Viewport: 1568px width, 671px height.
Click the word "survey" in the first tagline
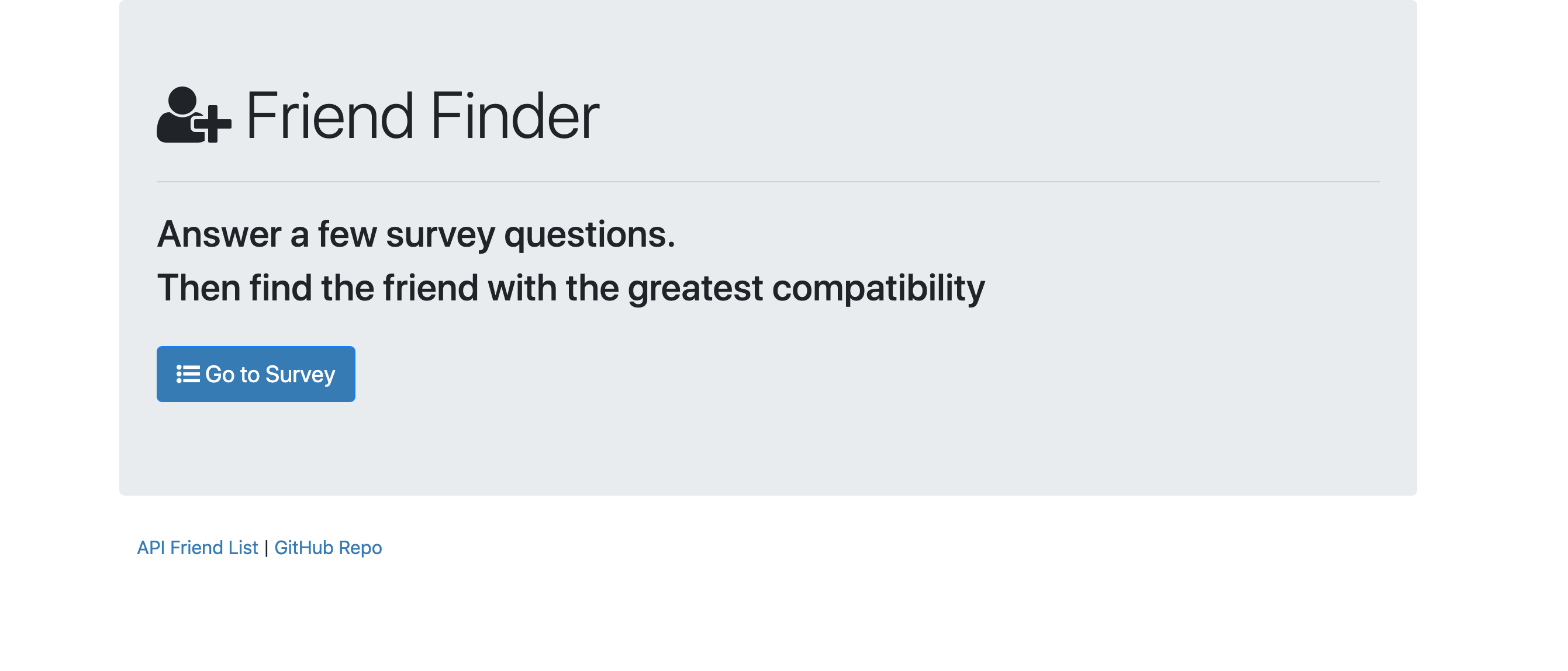coord(440,236)
